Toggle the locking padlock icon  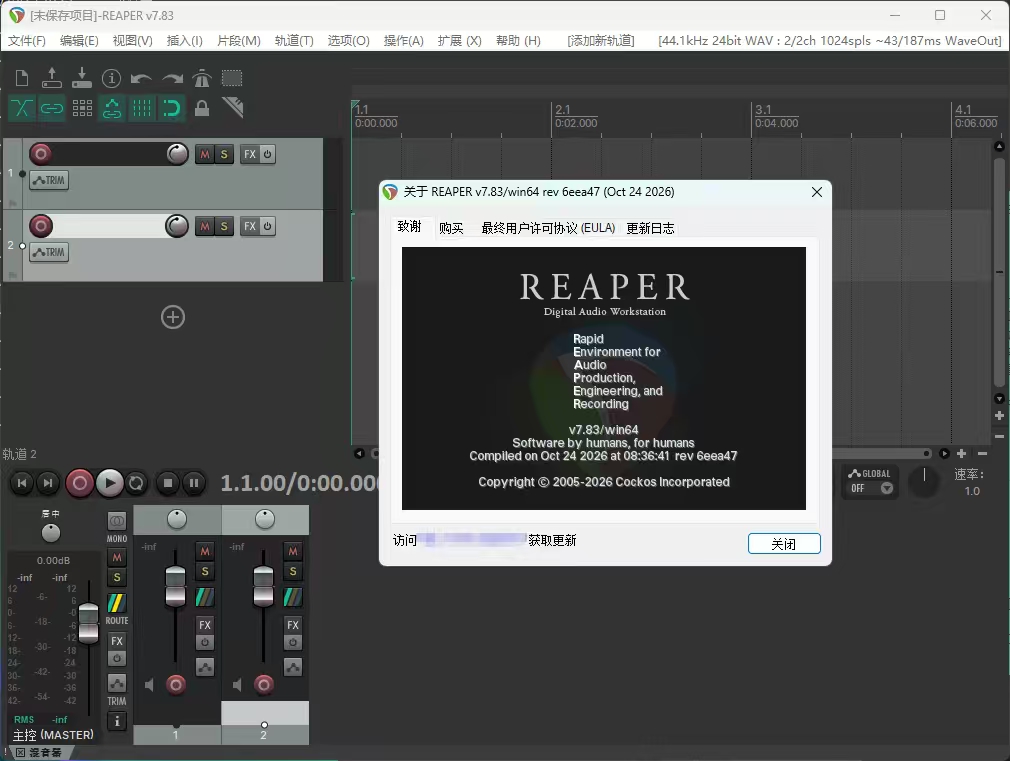pos(202,108)
